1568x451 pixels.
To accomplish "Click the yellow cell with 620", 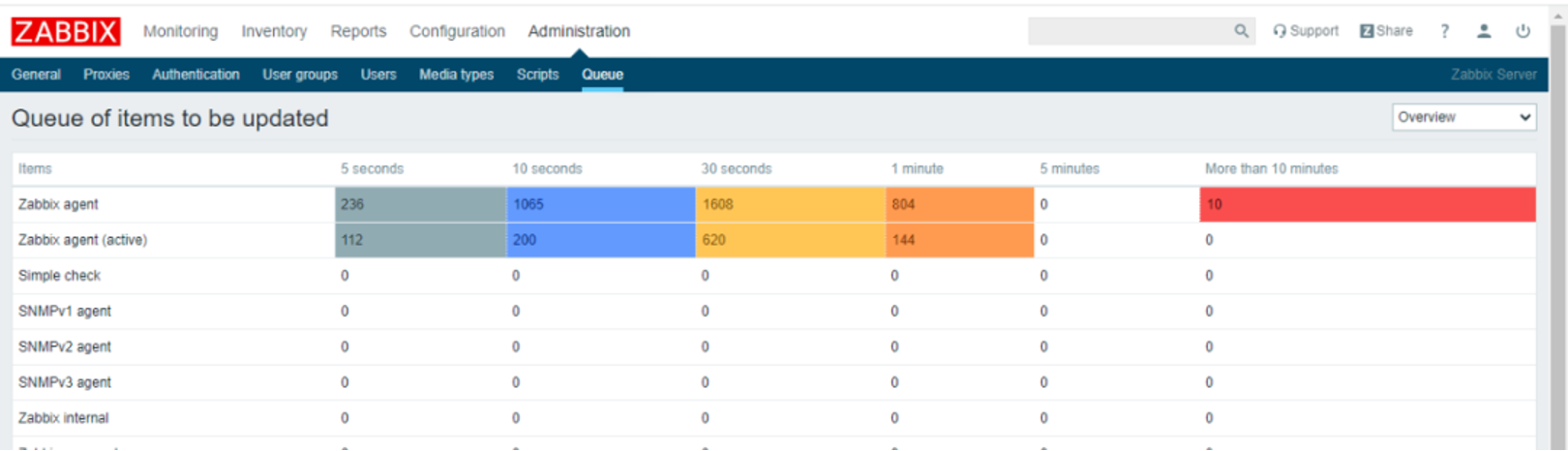I will click(790, 240).
